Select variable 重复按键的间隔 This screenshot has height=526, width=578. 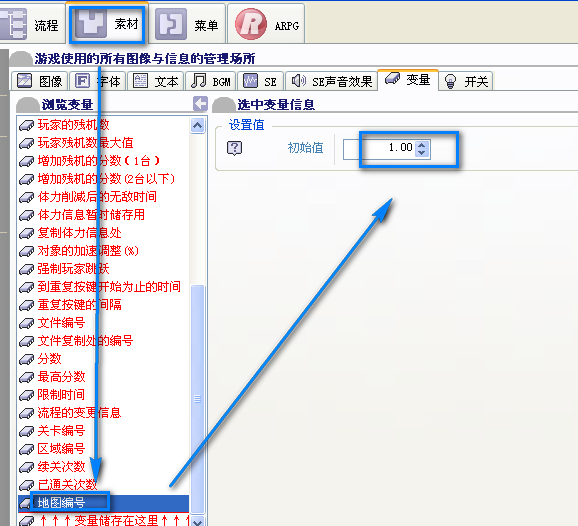79,305
